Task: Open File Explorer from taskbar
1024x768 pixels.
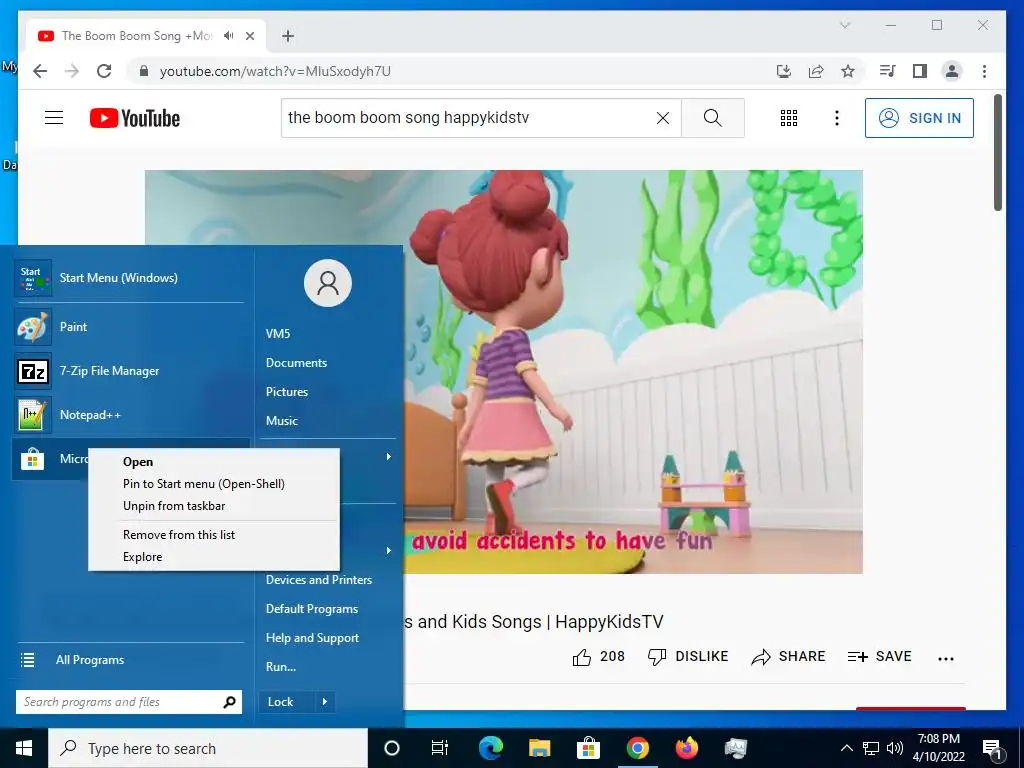Action: 539,748
